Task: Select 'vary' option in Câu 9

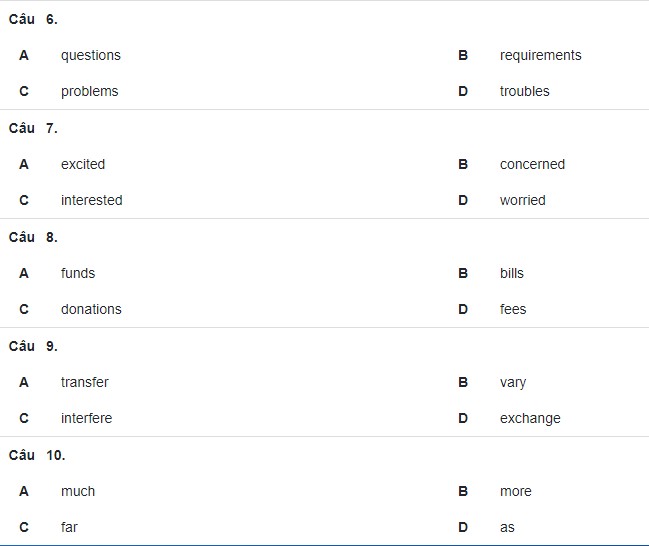Action: pyautogui.click(x=513, y=383)
